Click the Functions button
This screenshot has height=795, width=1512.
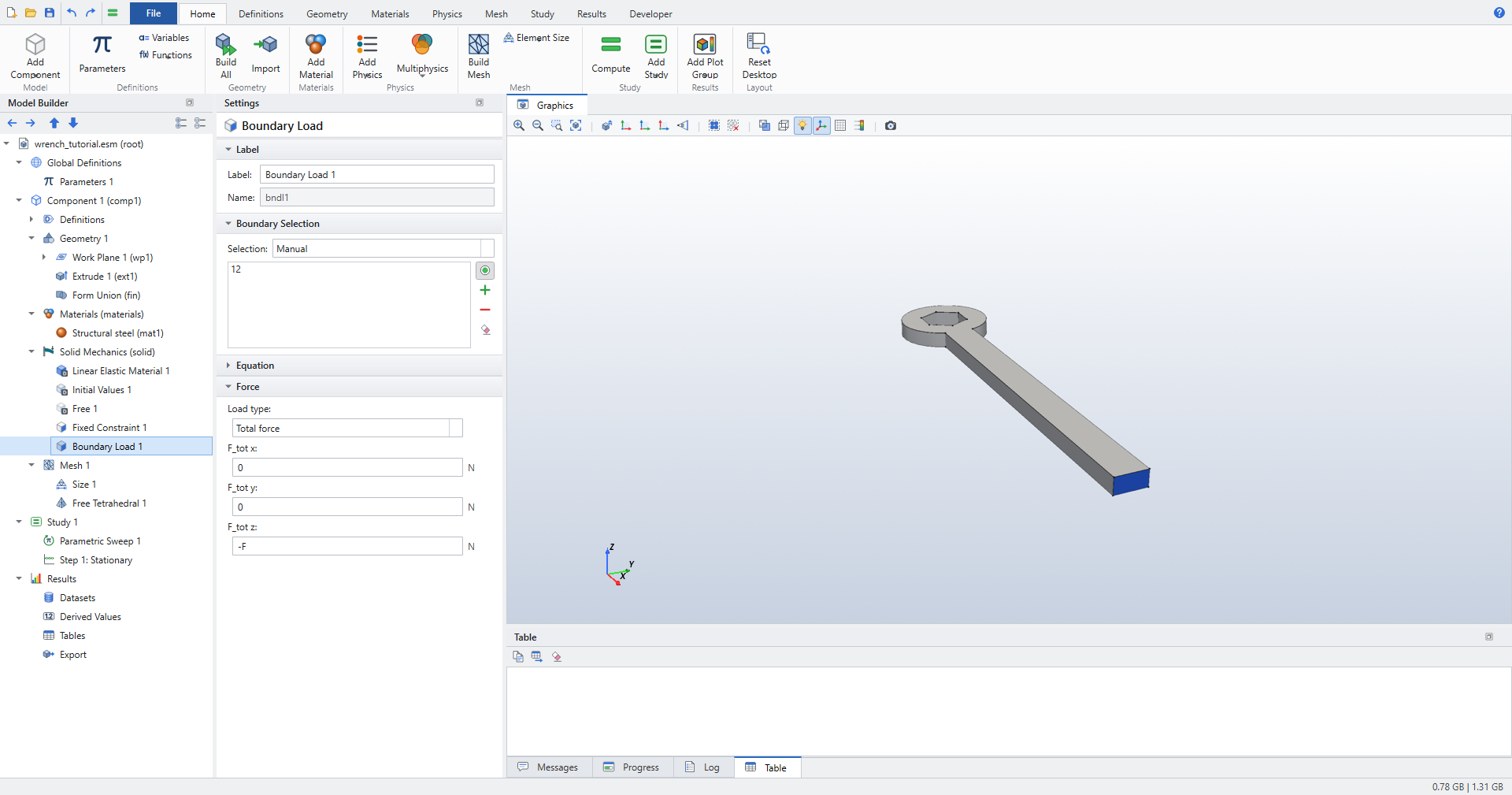tap(165, 55)
